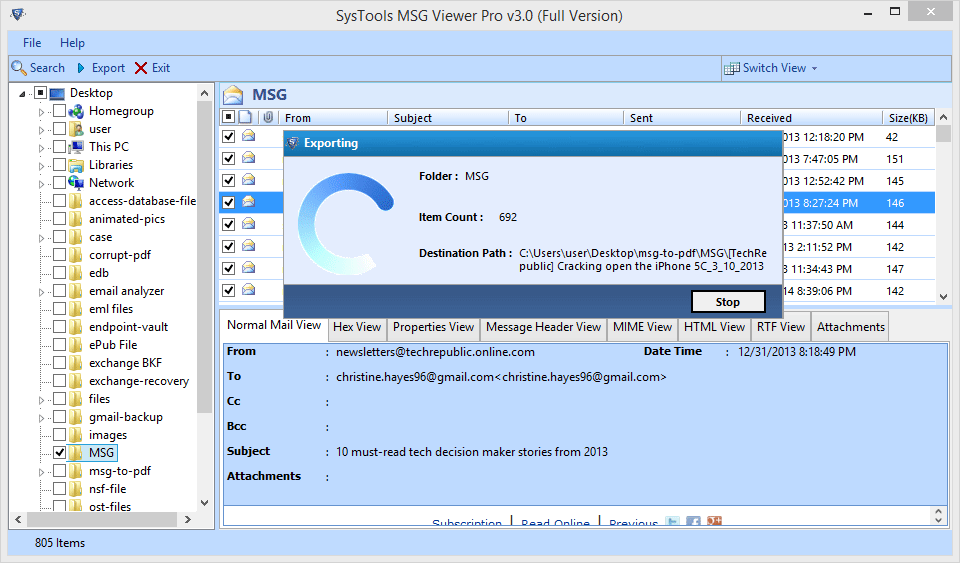
Task: Sort list by the Size(KB) column header
Action: (x=908, y=117)
